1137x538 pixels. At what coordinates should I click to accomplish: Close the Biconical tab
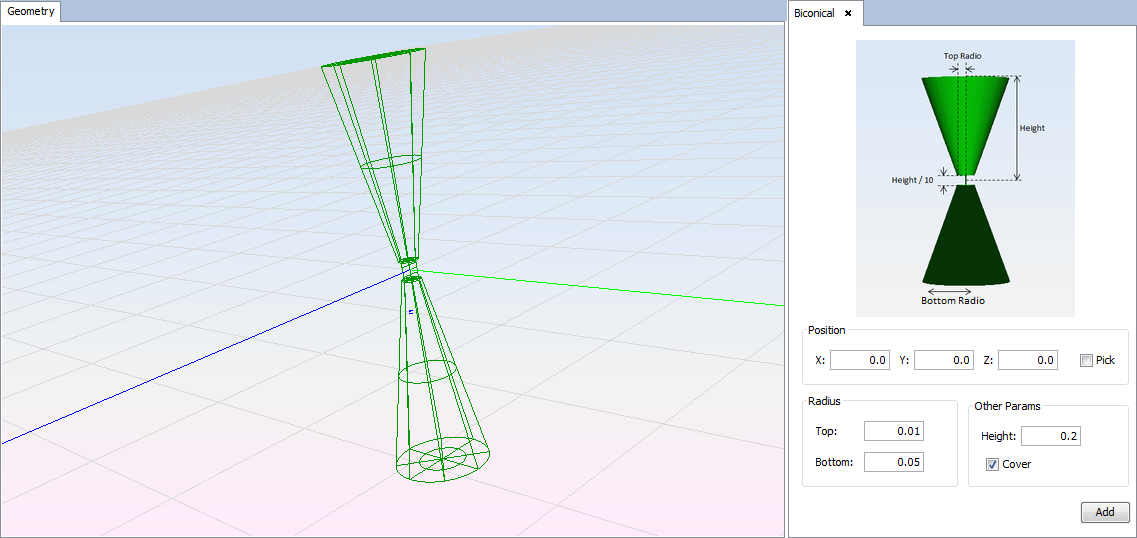point(848,13)
